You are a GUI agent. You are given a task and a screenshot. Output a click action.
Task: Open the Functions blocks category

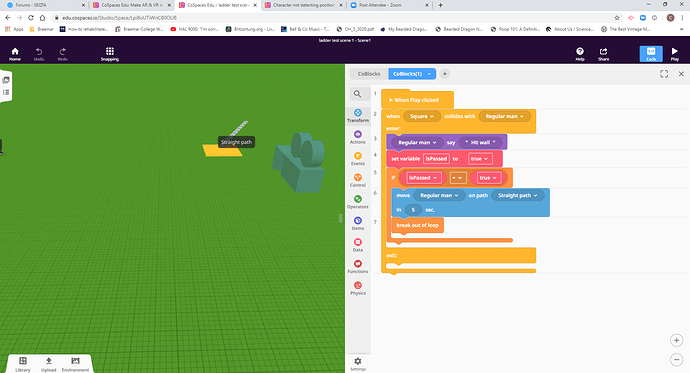[x=358, y=267]
